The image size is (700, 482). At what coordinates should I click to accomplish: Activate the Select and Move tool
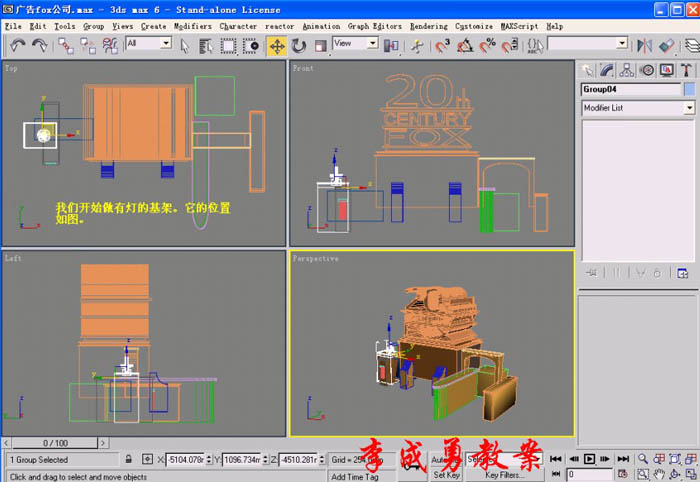coord(277,46)
